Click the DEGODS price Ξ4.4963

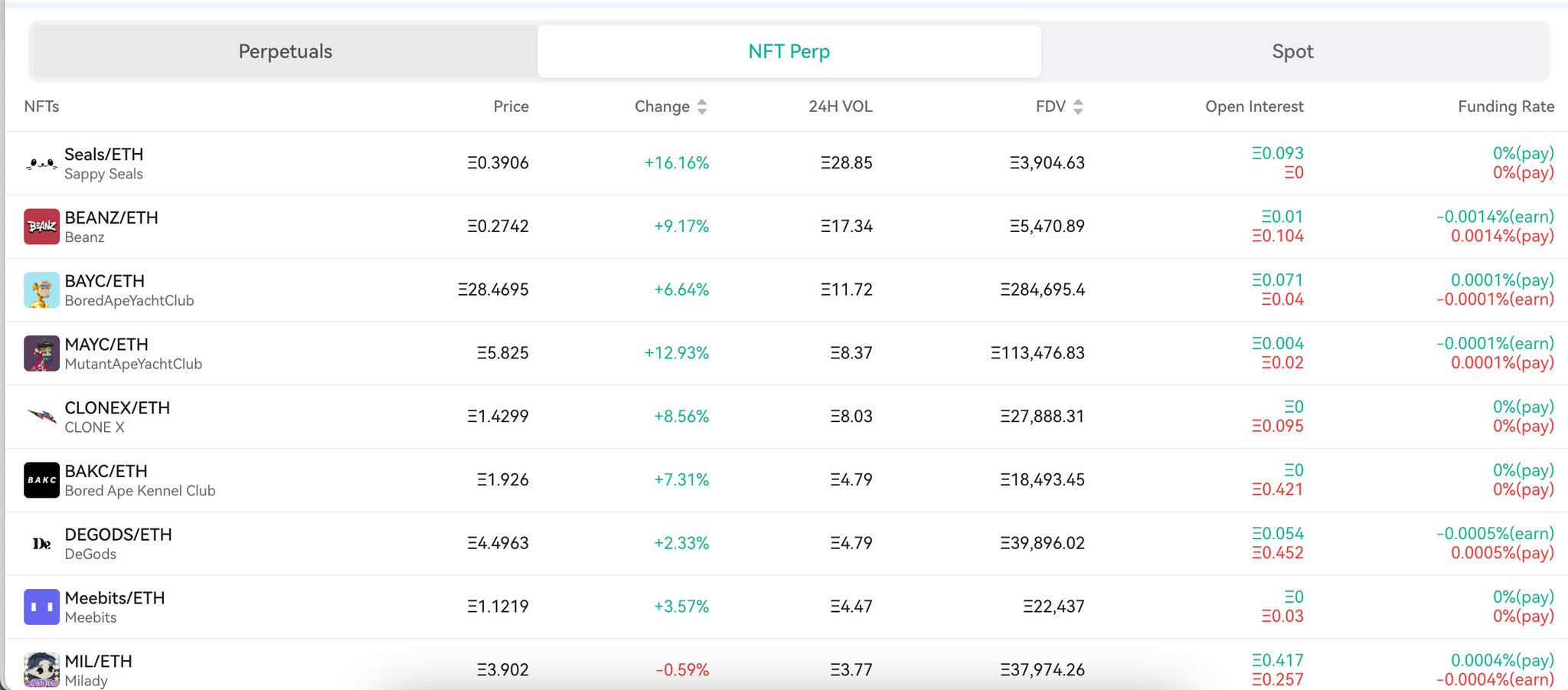click(498, 544)
